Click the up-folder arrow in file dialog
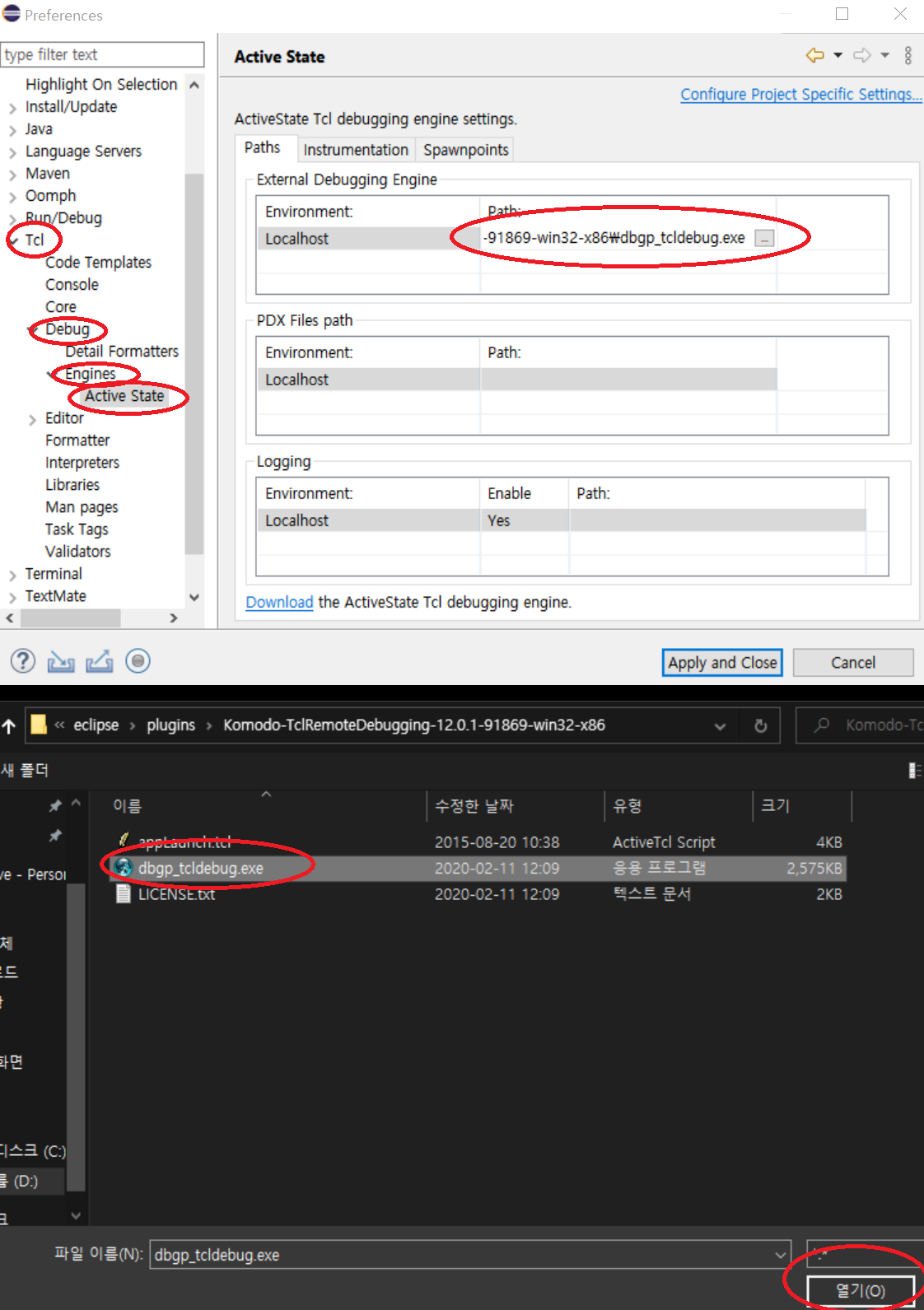Image resolution: width=924 pixels, height=1310 pixels. [9, 726]
